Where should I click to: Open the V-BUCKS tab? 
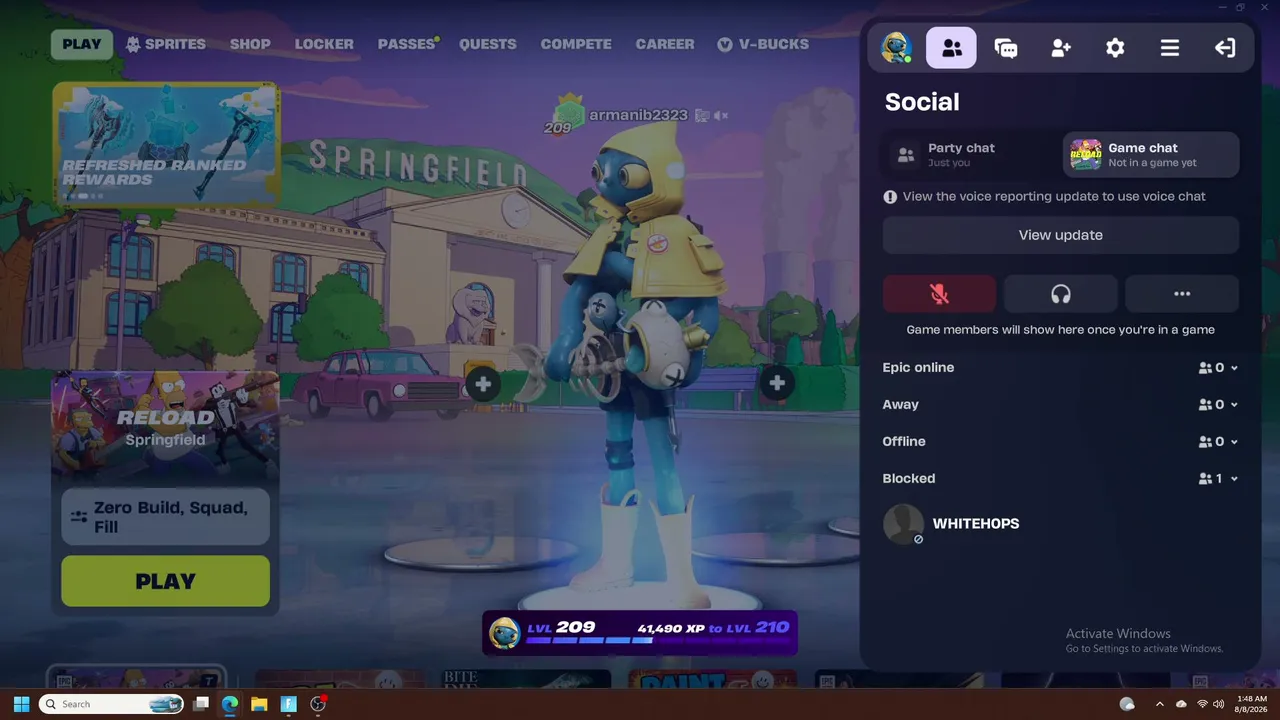point(763,44)
